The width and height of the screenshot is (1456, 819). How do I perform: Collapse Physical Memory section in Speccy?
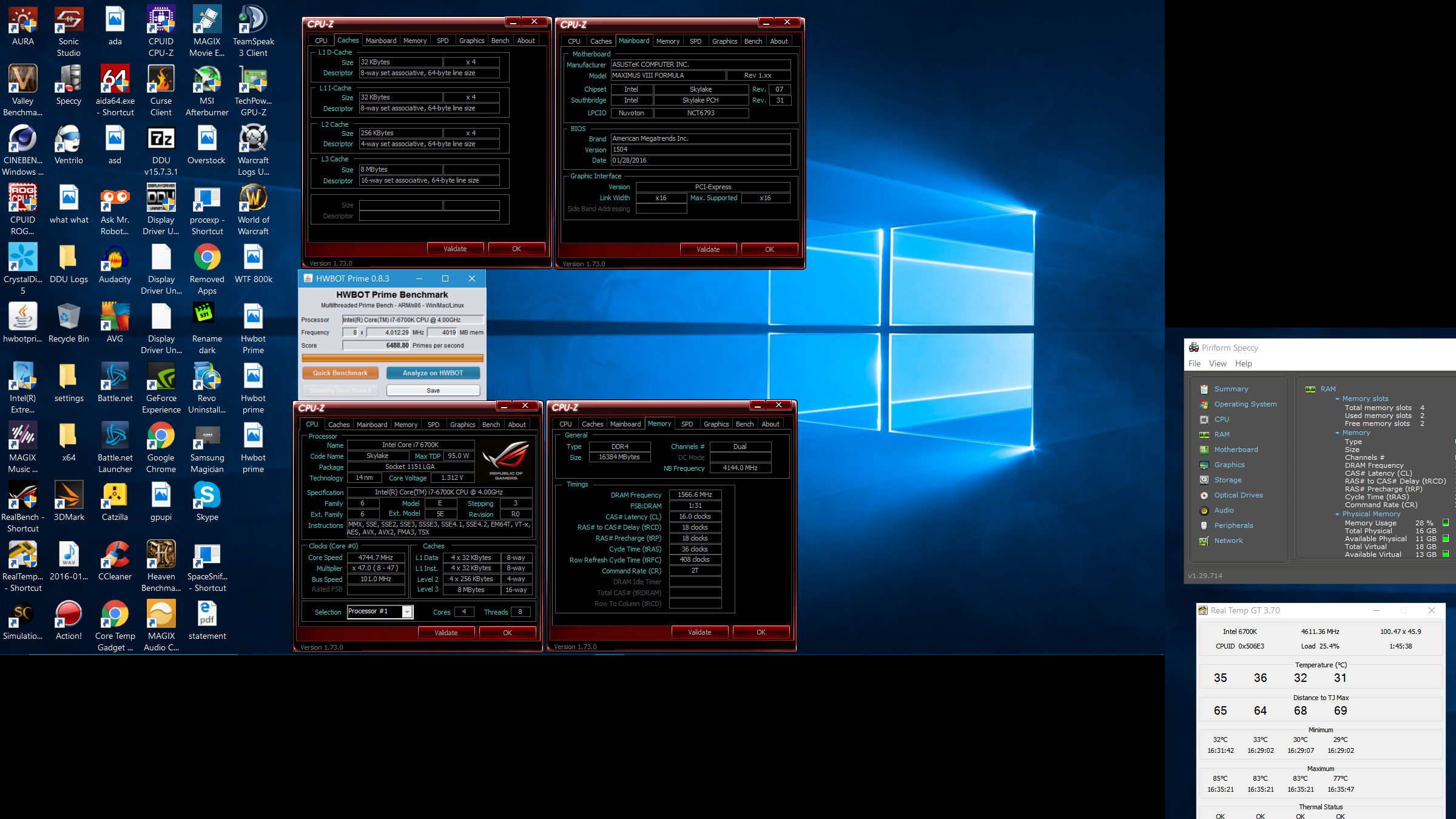(x=1337, y=514)
